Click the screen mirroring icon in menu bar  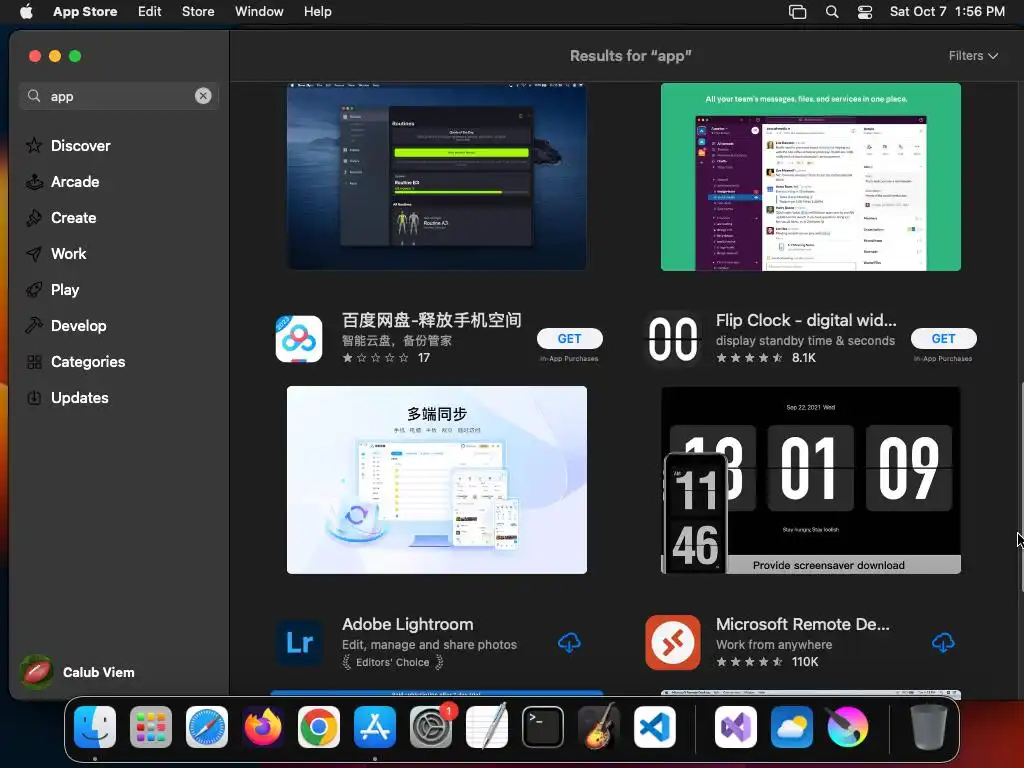pos(797,12)
